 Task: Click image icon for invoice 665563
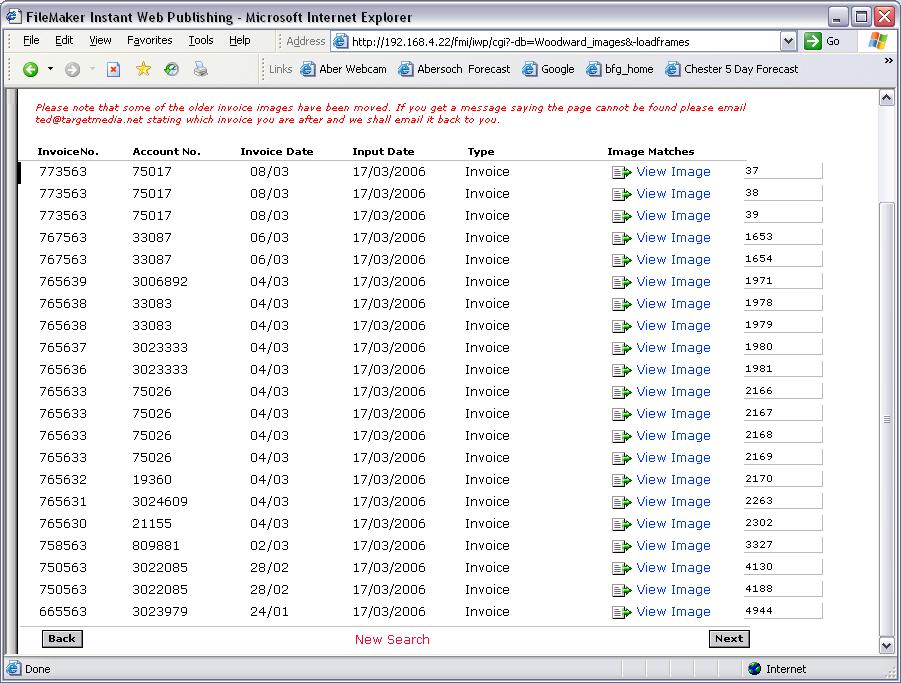coord(621,612)
